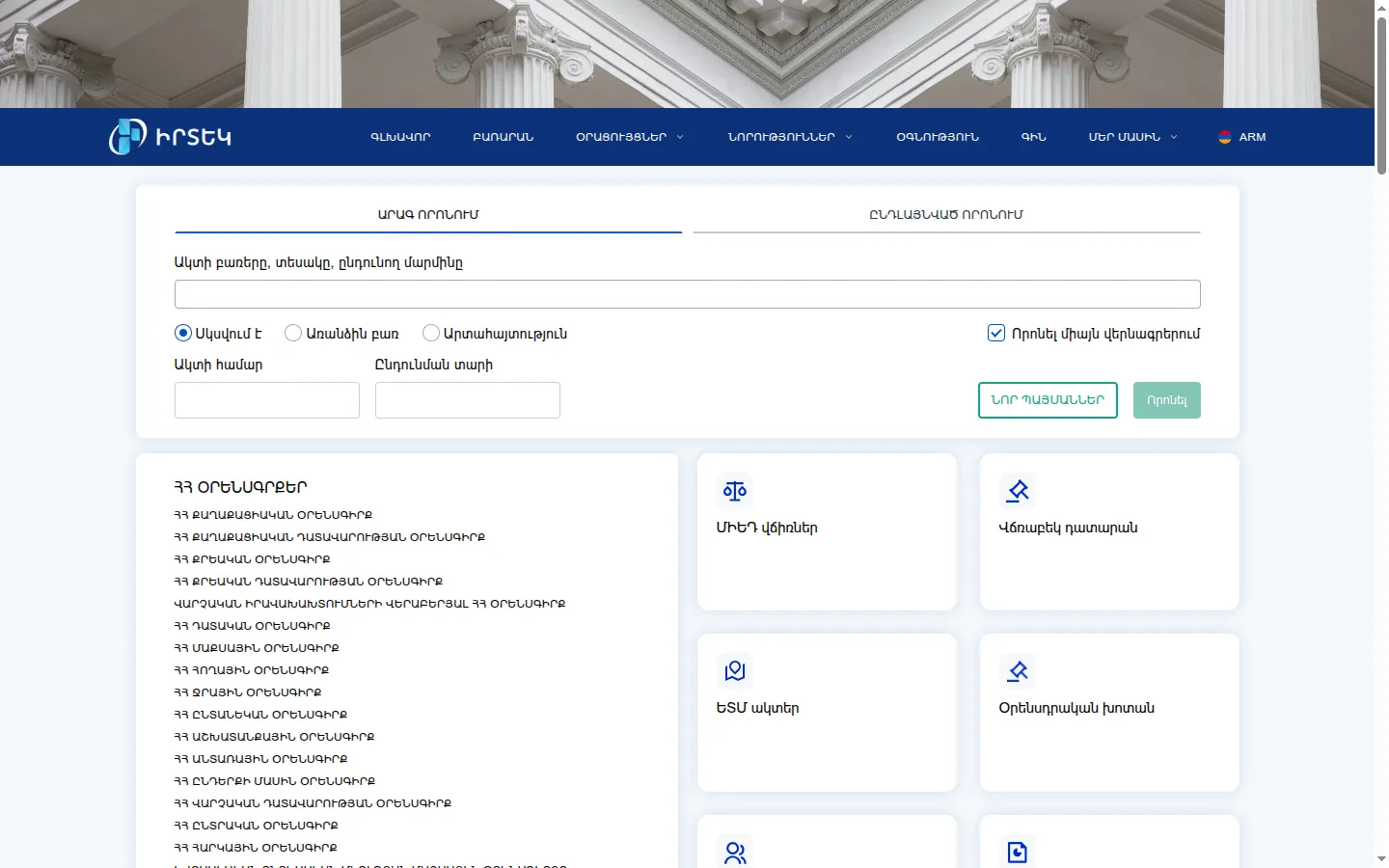Click the page's vertical scrollbar thumb

[x=1381, y=95]
